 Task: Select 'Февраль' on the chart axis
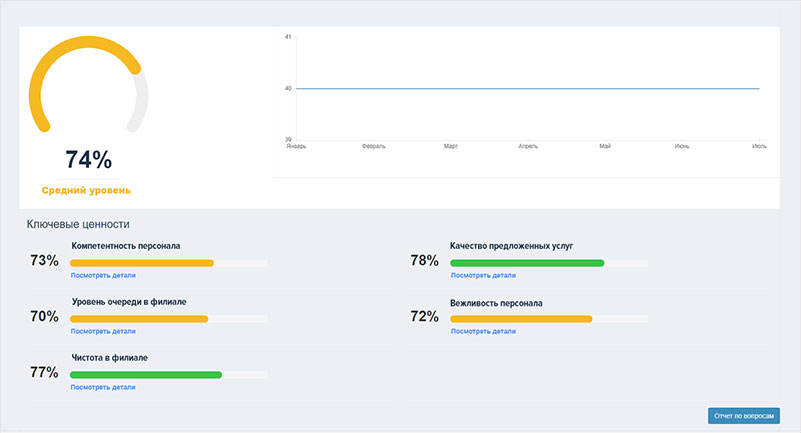(x=373, y=146)
